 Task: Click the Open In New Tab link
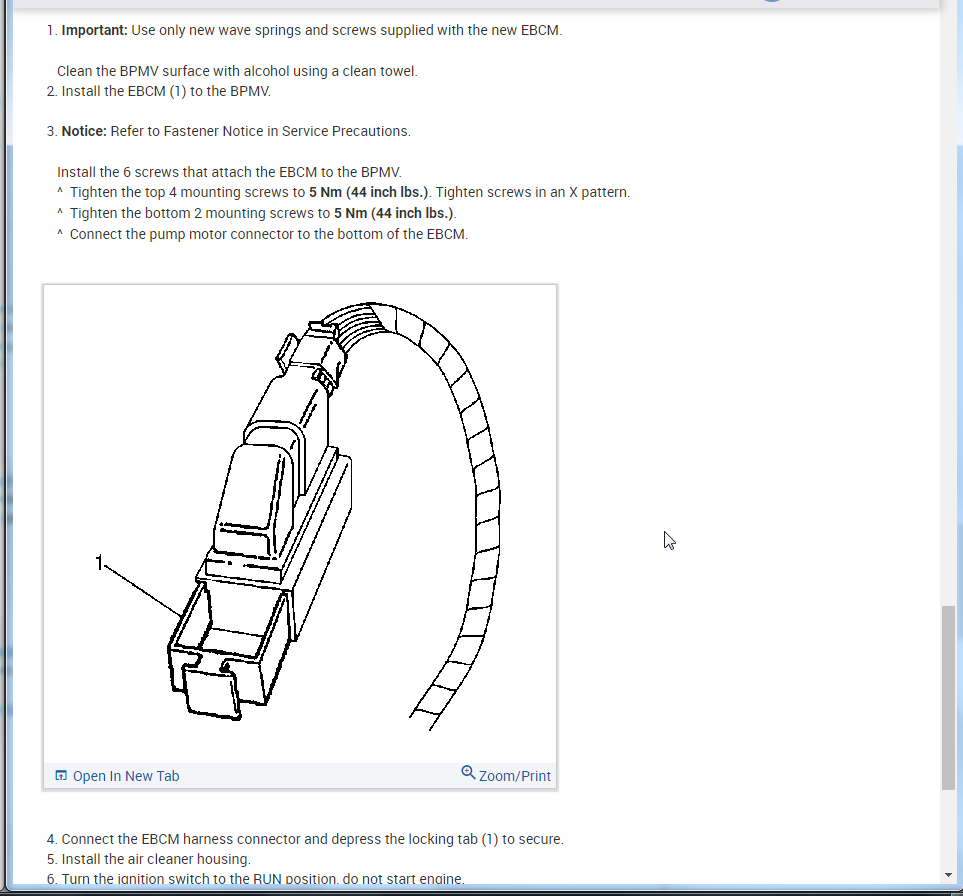click(126, 775)
